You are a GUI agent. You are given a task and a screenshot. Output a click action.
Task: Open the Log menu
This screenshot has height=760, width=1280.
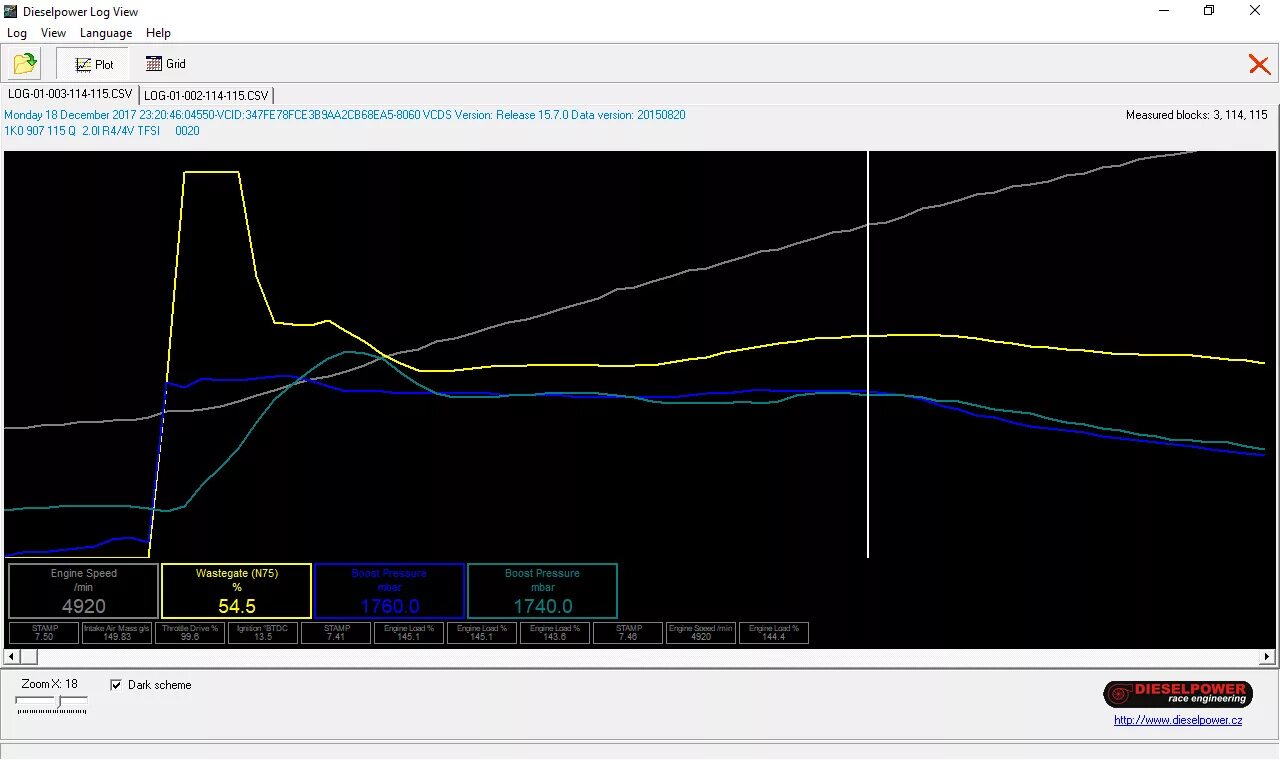(17, 33)
